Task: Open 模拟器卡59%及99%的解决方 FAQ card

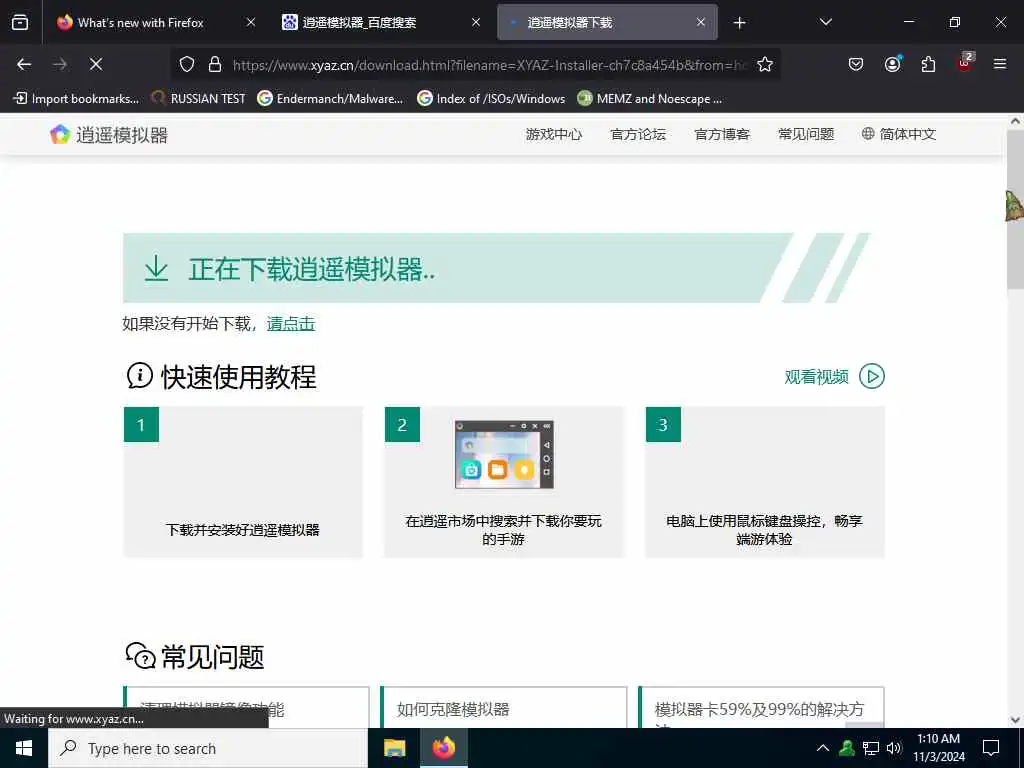Action: pos(761,707)
